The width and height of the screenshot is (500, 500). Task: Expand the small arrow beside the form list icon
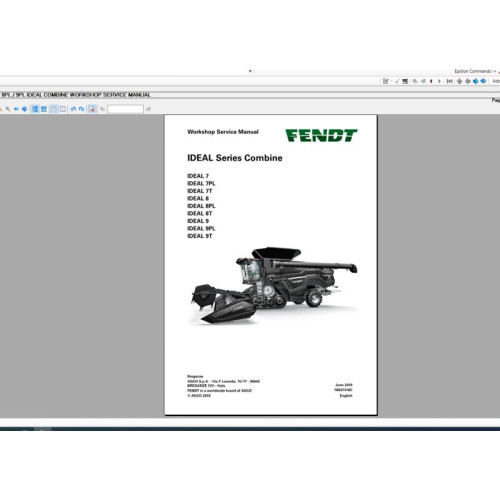coord(391,81)
